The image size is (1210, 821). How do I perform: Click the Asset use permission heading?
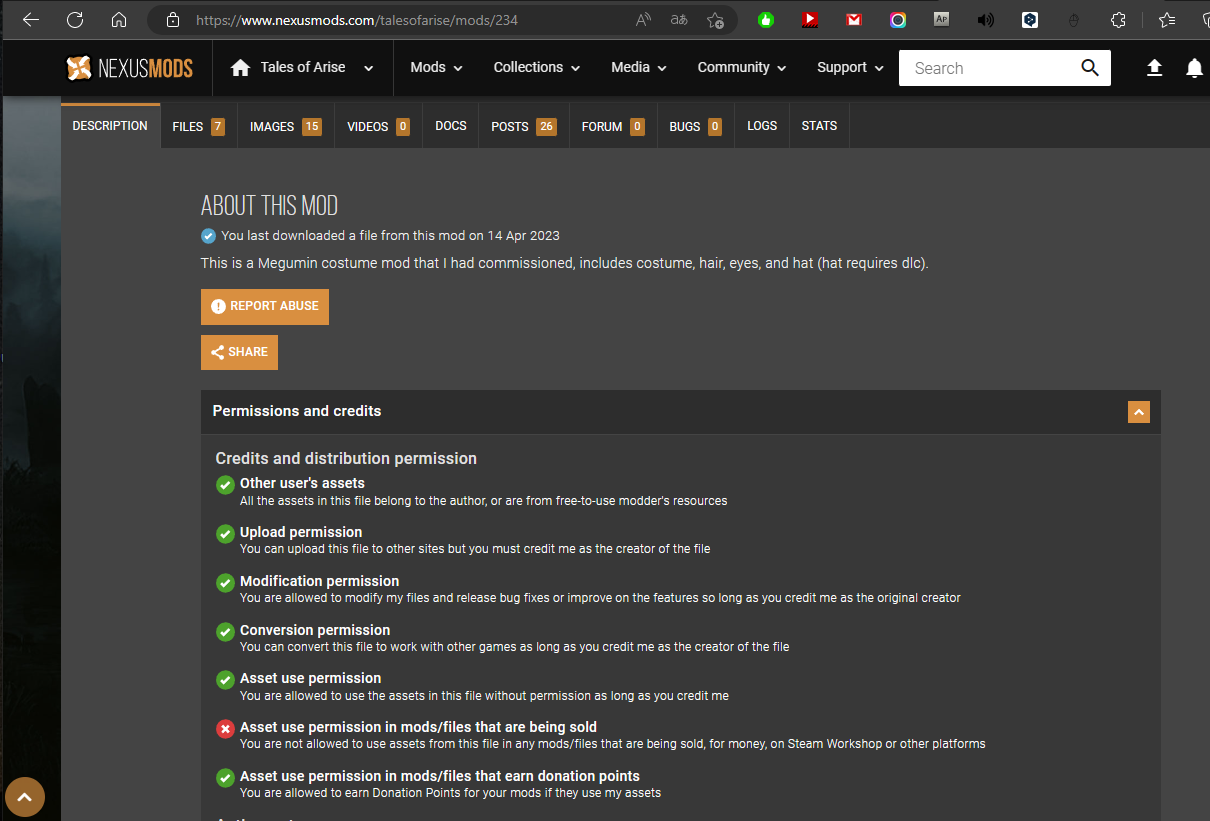coord(311,678)
